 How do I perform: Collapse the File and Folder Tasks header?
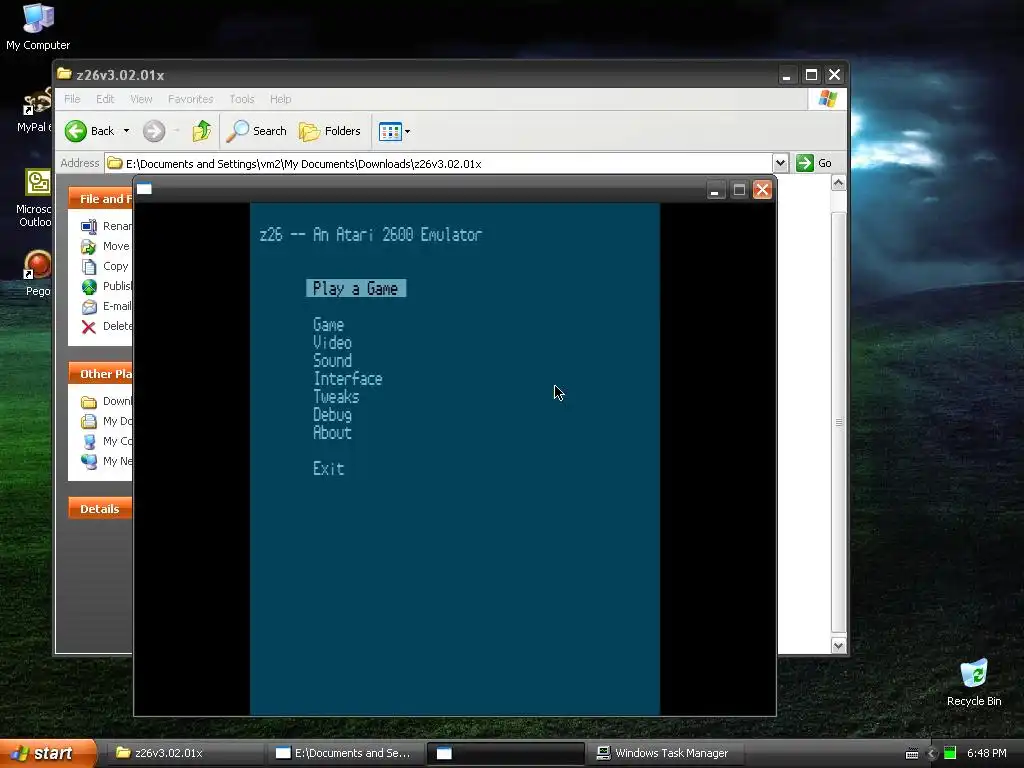coord(101,199)
